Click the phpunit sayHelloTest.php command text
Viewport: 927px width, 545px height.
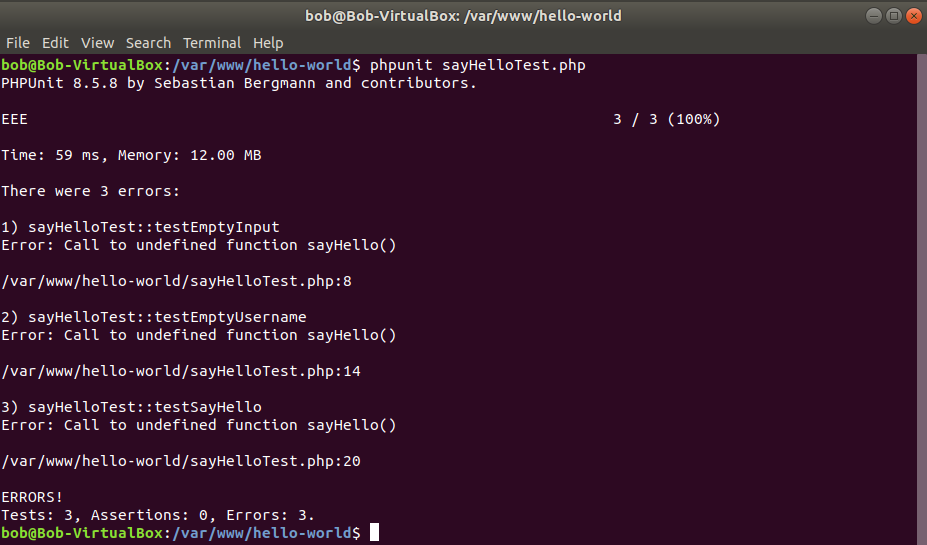[x=477, y=65]
